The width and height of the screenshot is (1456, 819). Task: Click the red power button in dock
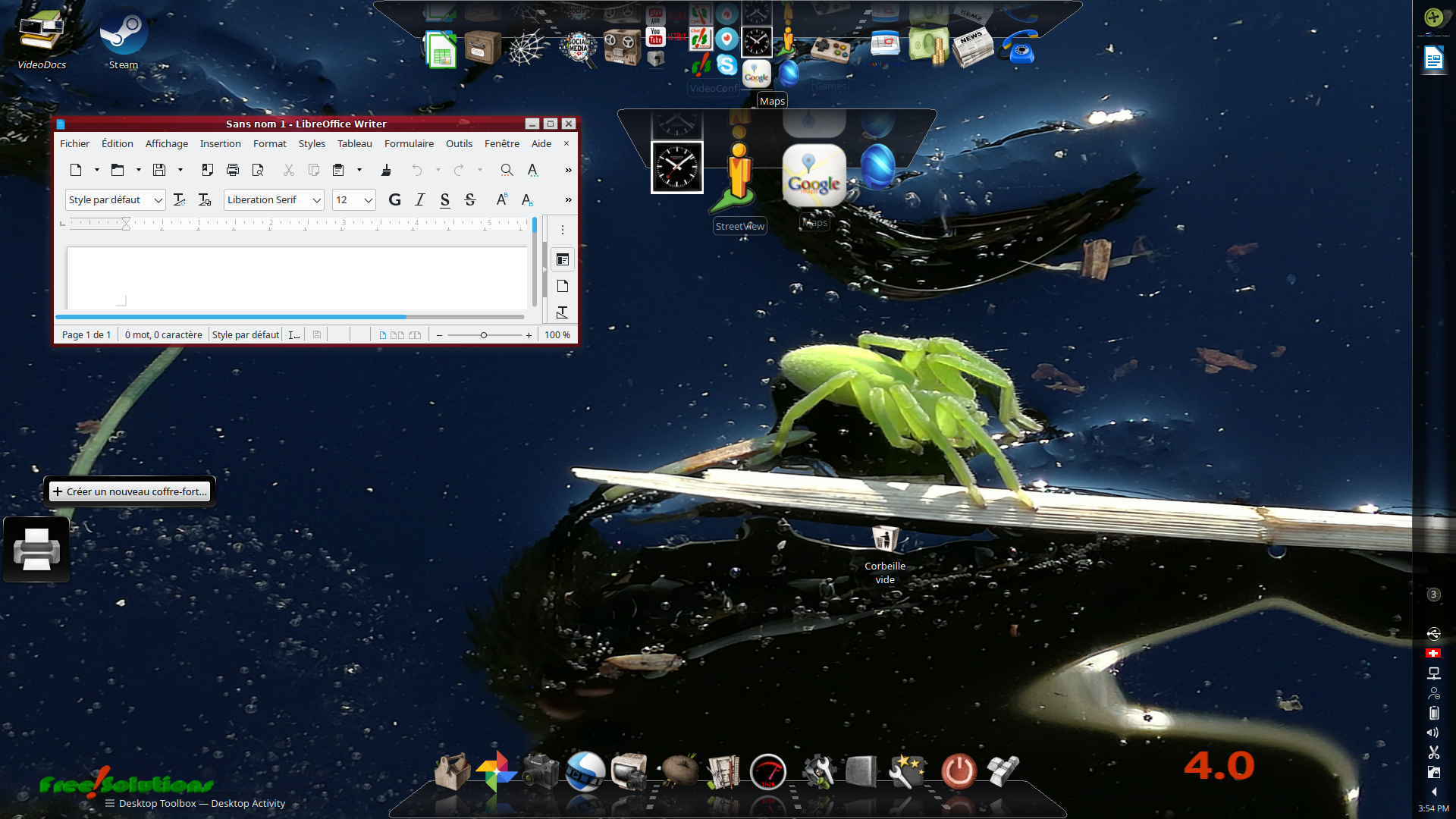click(x=959, y=771)
